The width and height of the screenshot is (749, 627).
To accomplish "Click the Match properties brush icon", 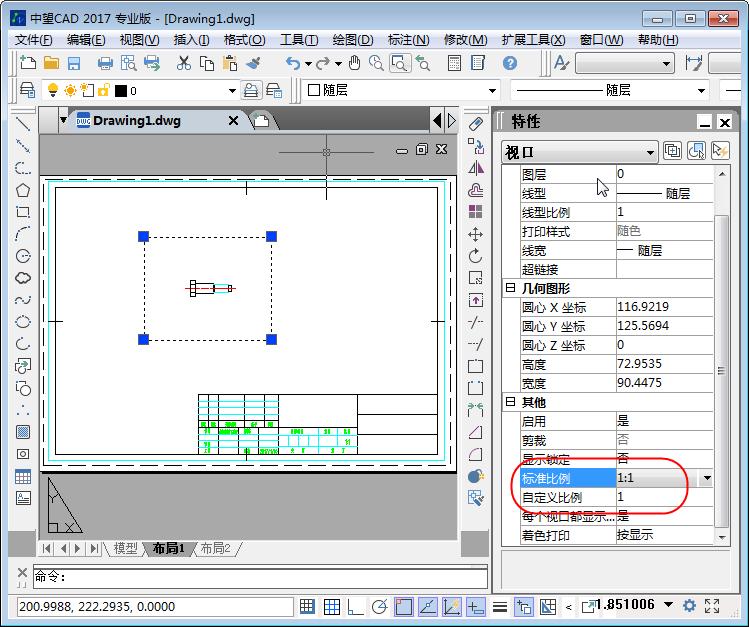I will click(254, 63).
